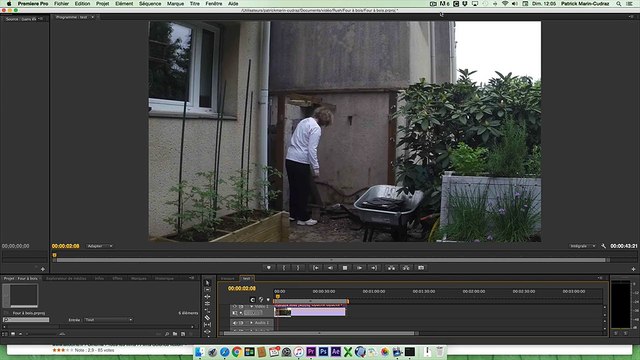Open the Séquence menu
This screenshot has width=640, height=360.
click(x=150, y=3)
